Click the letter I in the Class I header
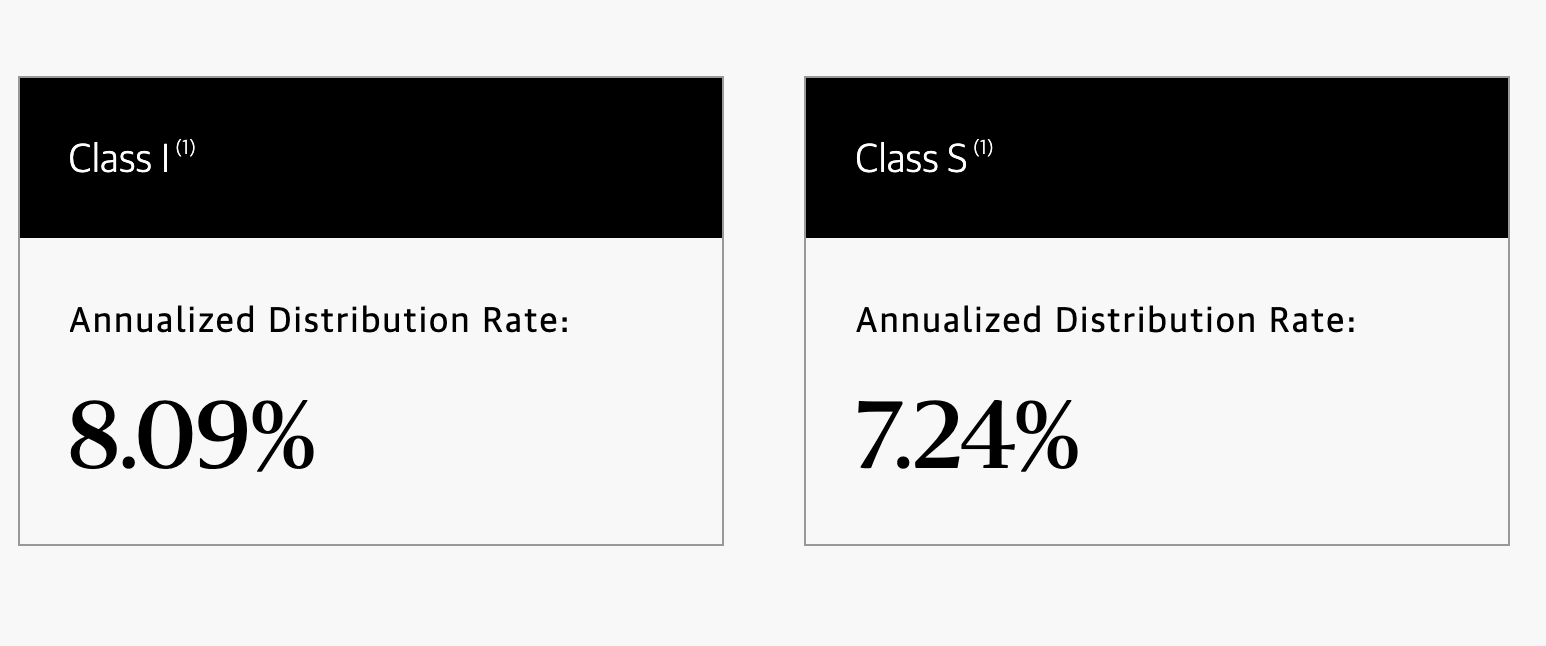The width and height of the screenshot is (1546, 646). click(x=165, y=159)
